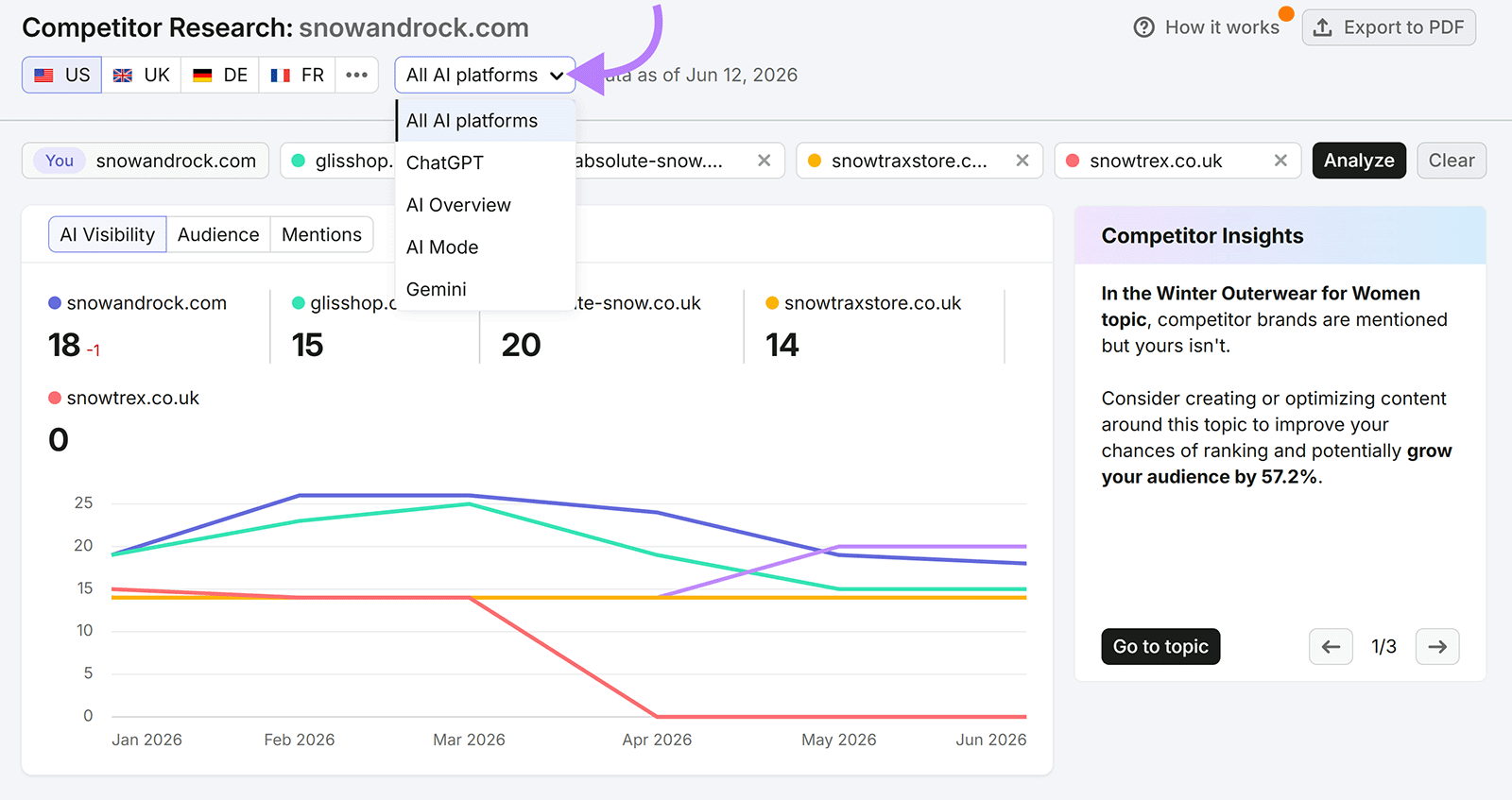The height and width of the screenshot is (800, 1512).
Task: Click the snowtraxstore competitor field
Action: 919,161
